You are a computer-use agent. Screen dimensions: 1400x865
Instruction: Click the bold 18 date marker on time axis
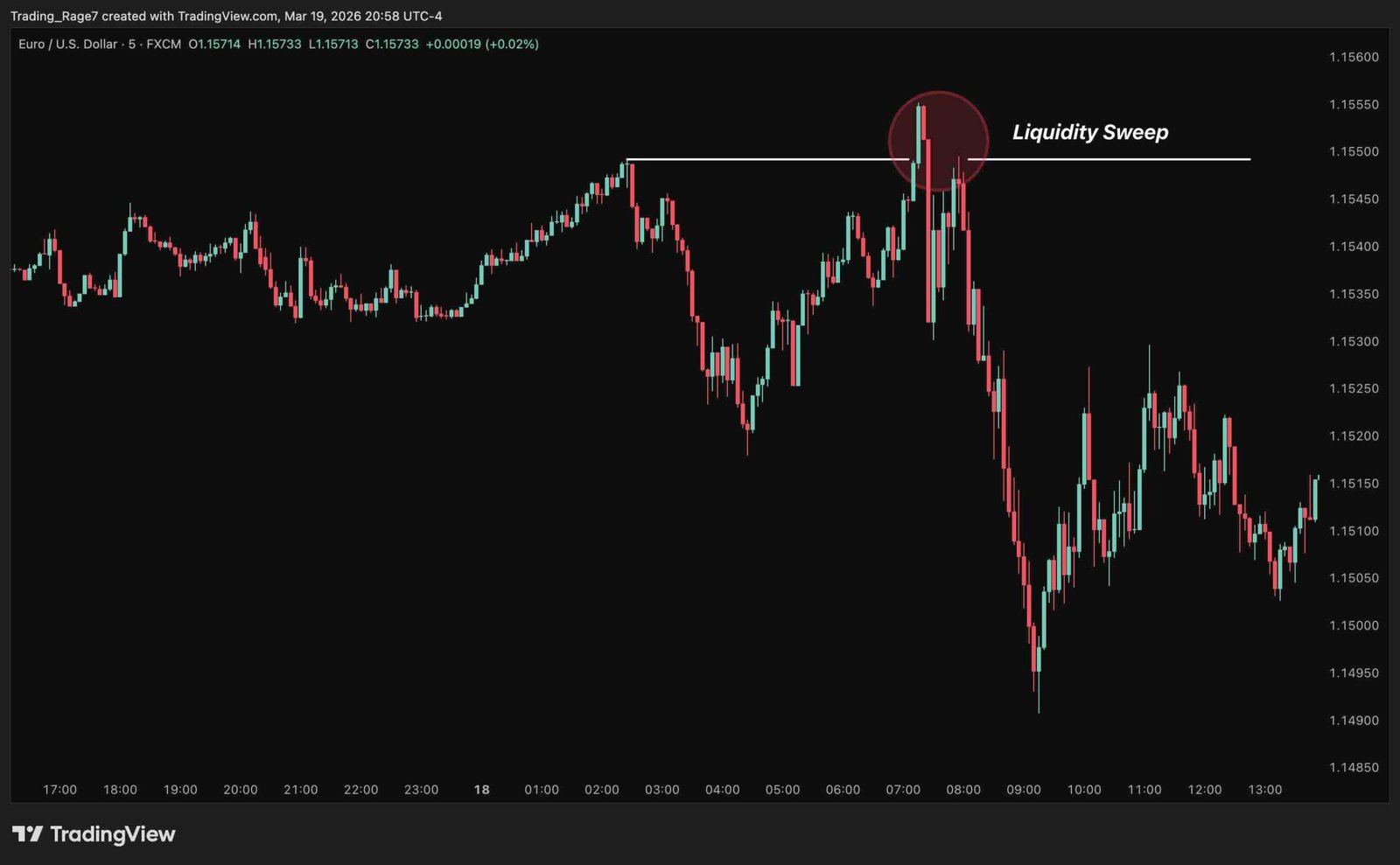[x=481, y=790]
